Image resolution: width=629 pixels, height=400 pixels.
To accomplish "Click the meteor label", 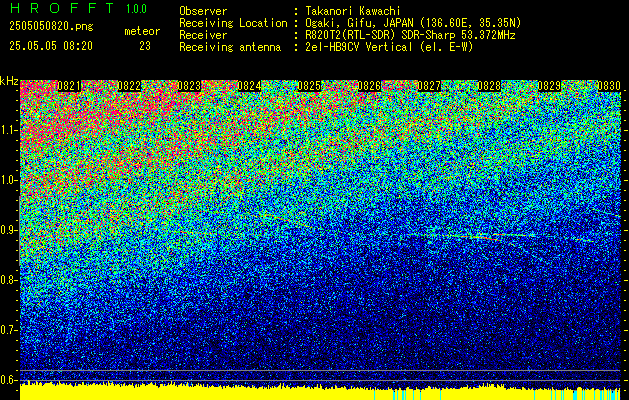I will pos(142,31).
